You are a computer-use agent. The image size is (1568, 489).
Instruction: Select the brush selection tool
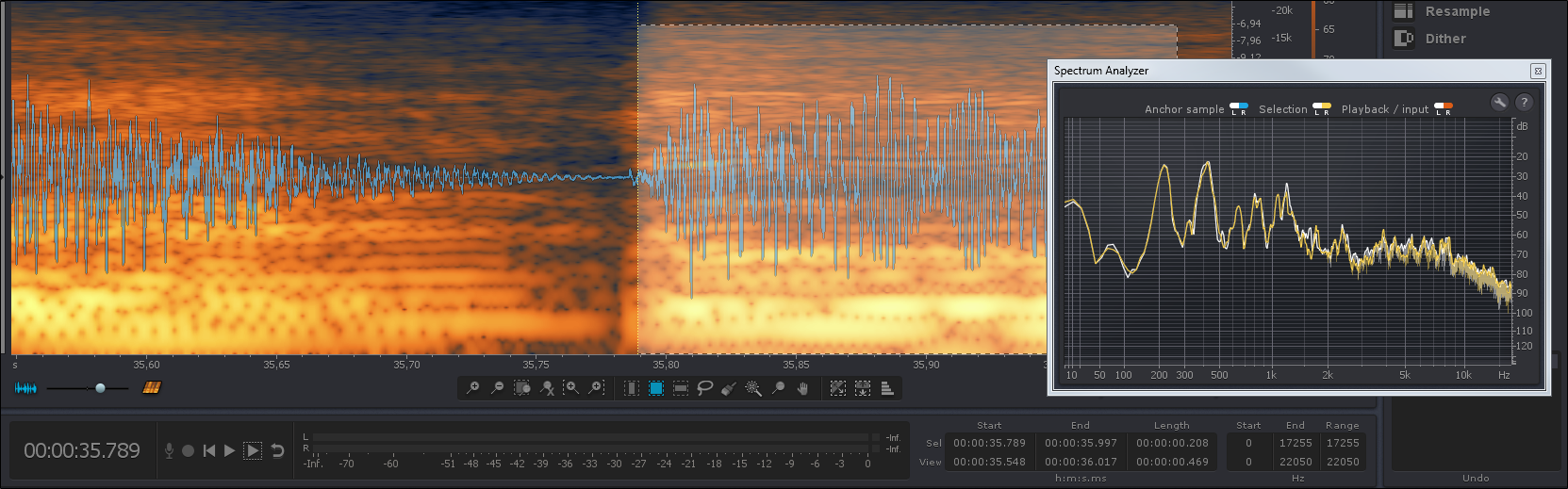pos(729,388)
